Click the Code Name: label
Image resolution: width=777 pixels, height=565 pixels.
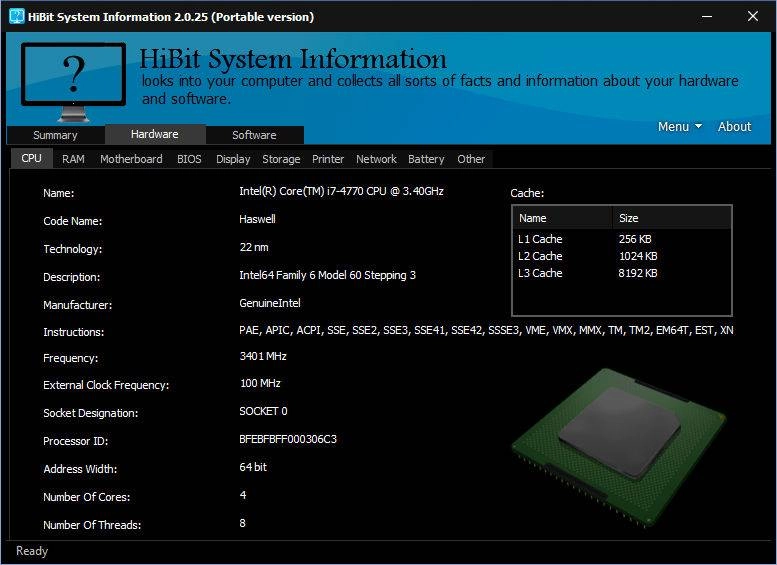(x=72, y=221)
